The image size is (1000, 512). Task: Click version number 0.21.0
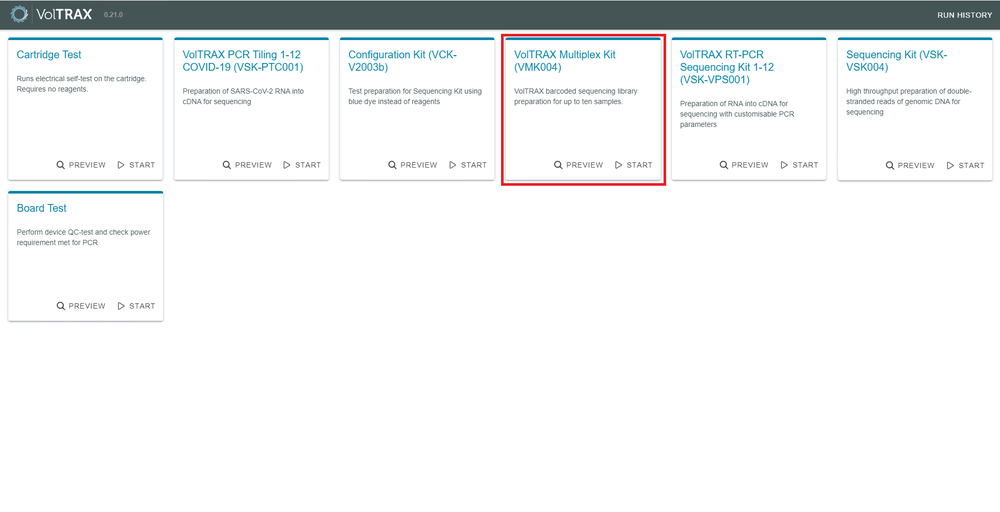coord(113,15)
